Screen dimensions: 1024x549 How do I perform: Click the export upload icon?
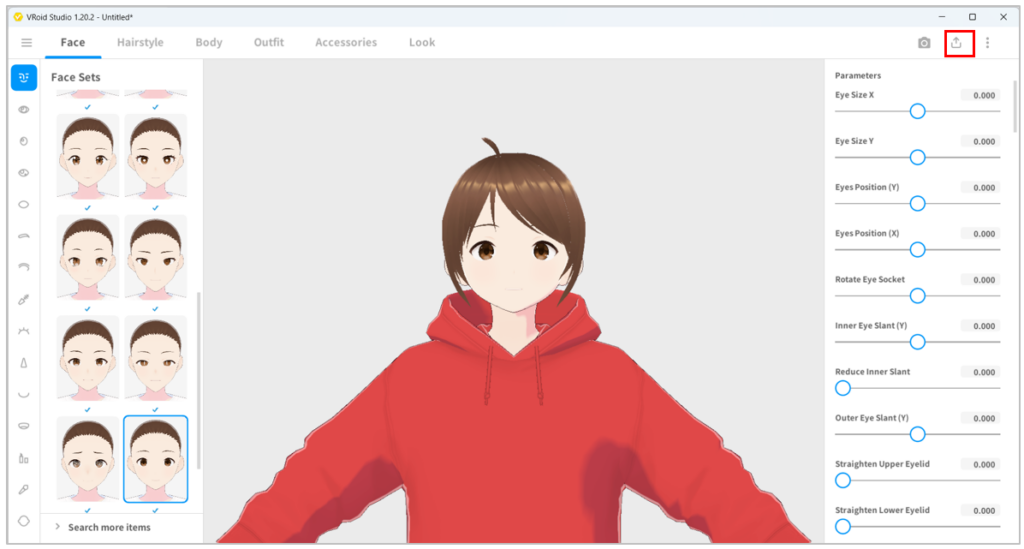pyautogui.click(x=957, y=43)
